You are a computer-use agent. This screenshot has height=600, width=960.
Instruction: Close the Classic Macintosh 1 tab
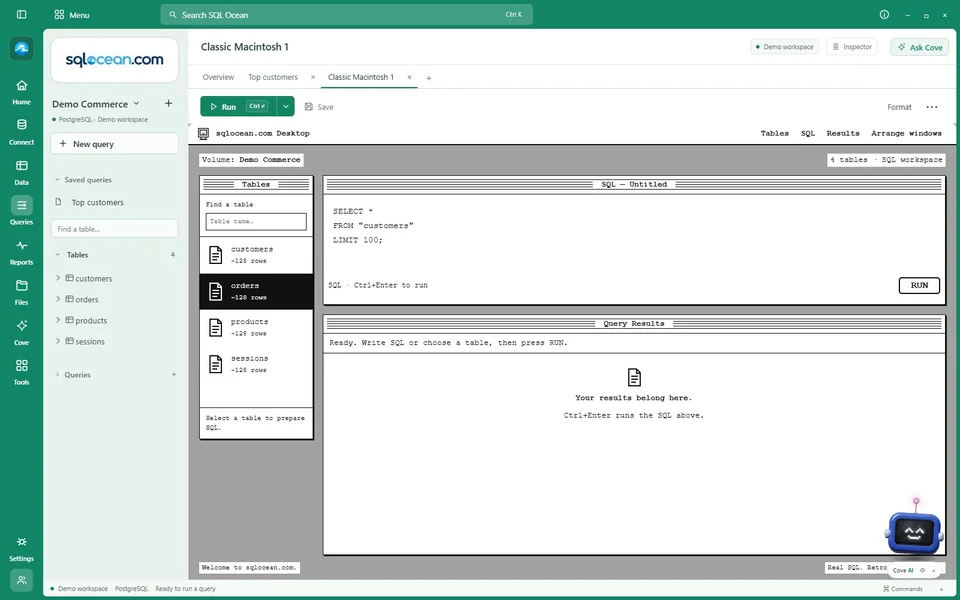point(410,77)
